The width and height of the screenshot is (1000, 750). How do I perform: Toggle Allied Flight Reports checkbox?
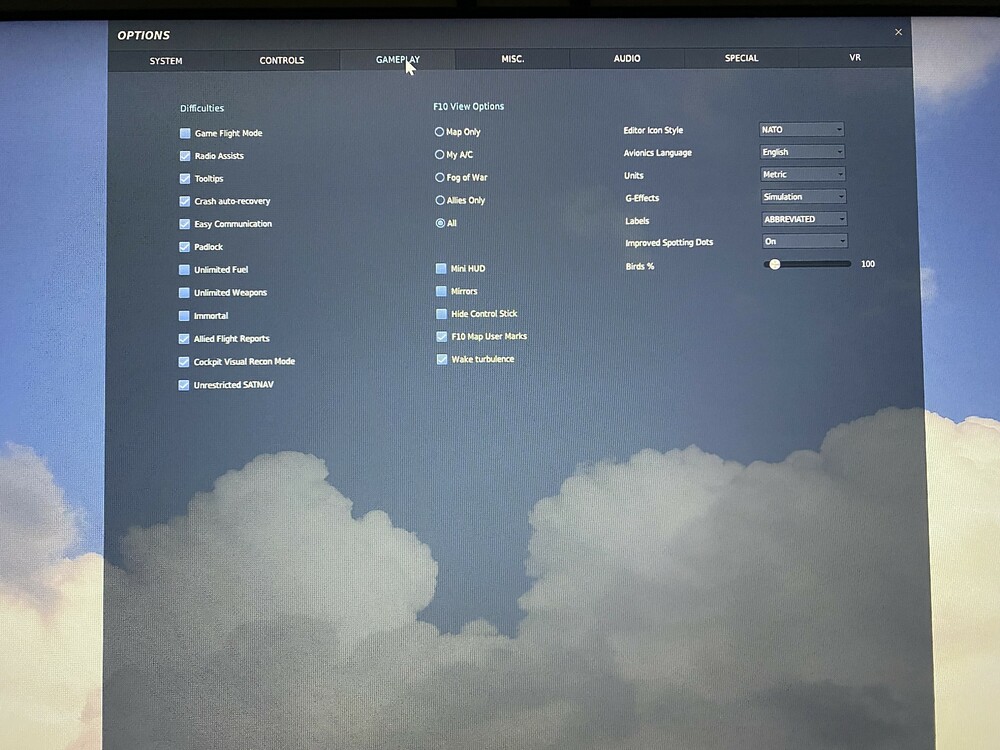coord(184,339)
